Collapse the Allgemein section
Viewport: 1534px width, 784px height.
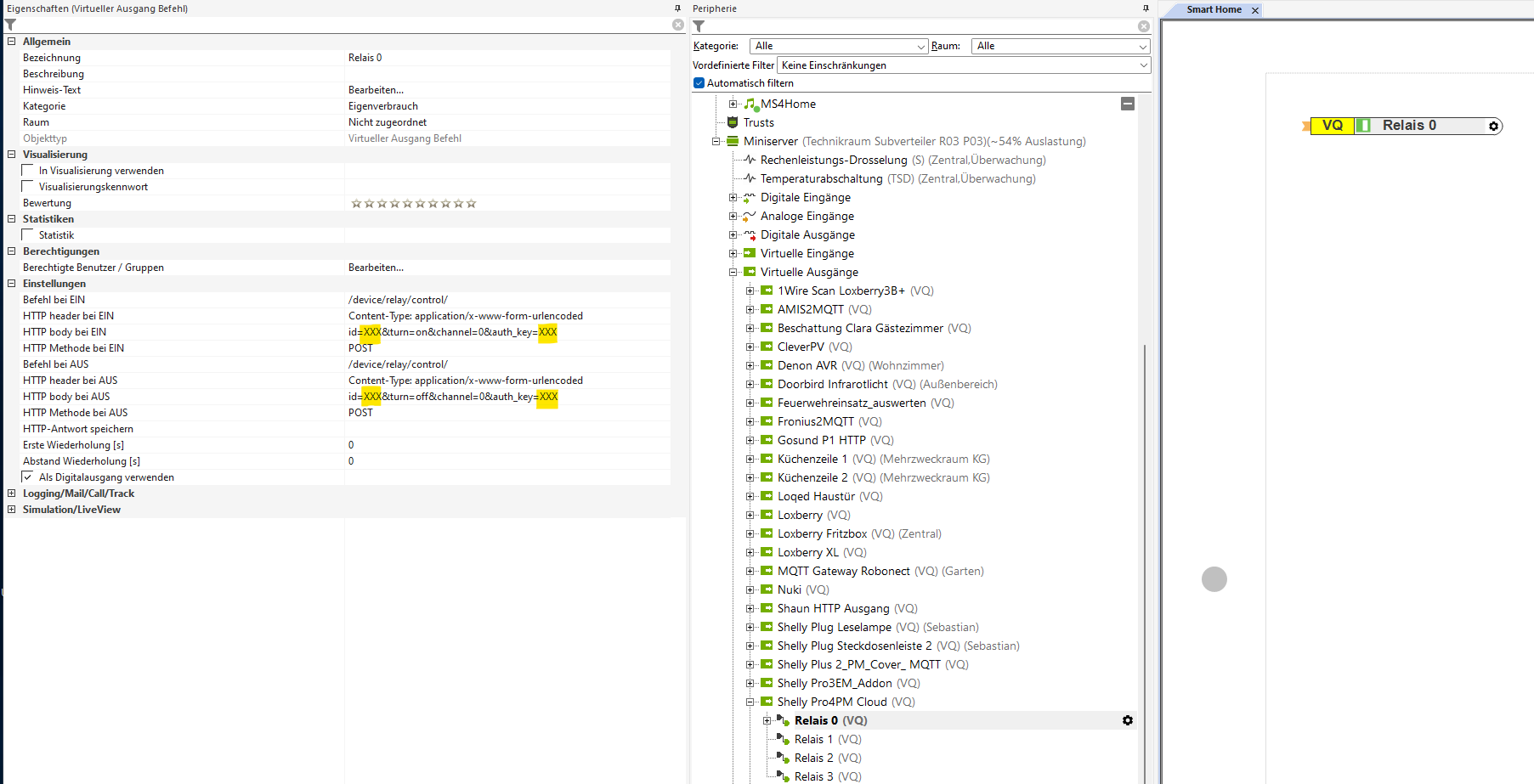(x=11, y=42)
